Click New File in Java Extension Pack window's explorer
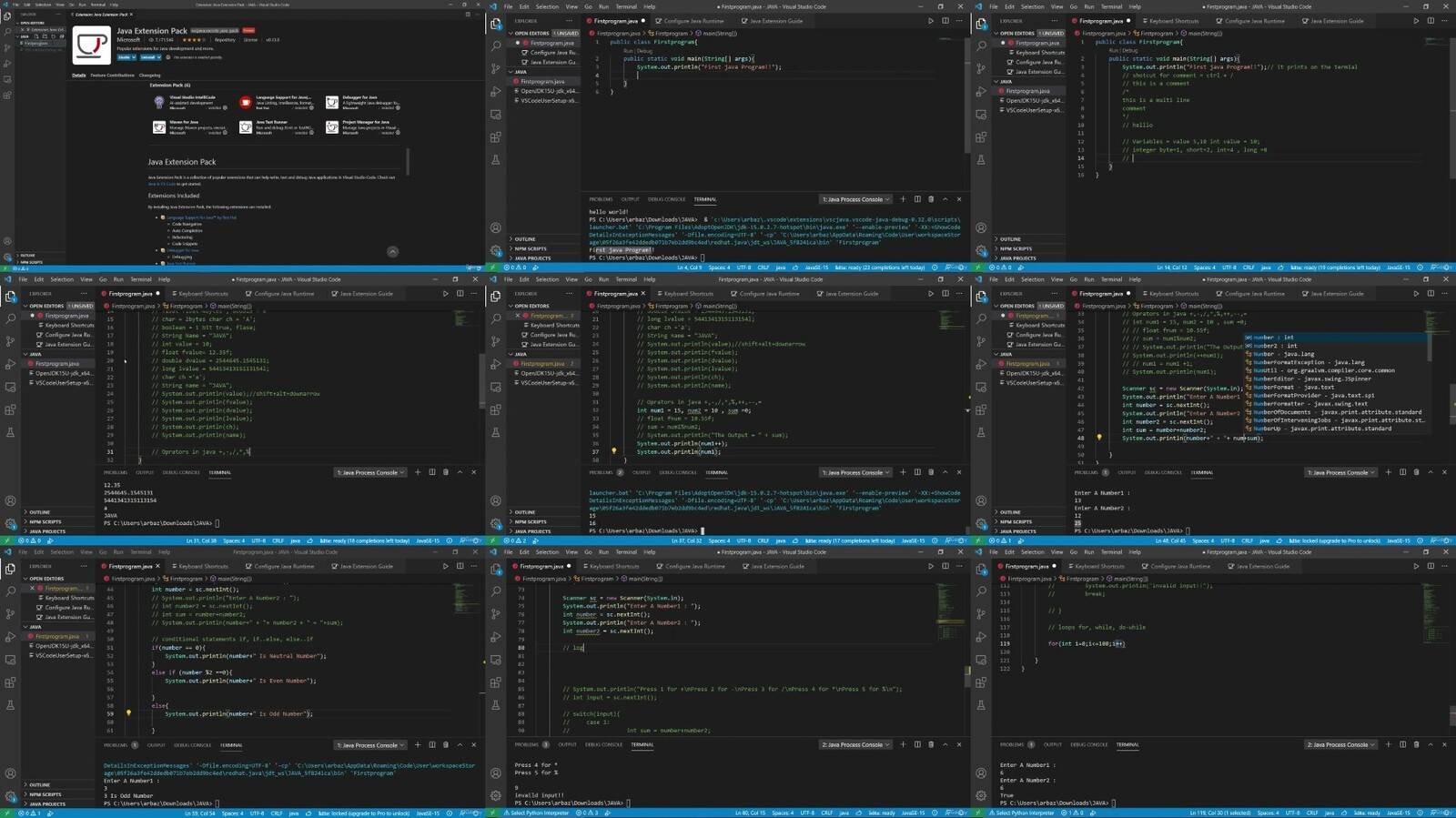The image size is (1456, 818). coord(36,36)
